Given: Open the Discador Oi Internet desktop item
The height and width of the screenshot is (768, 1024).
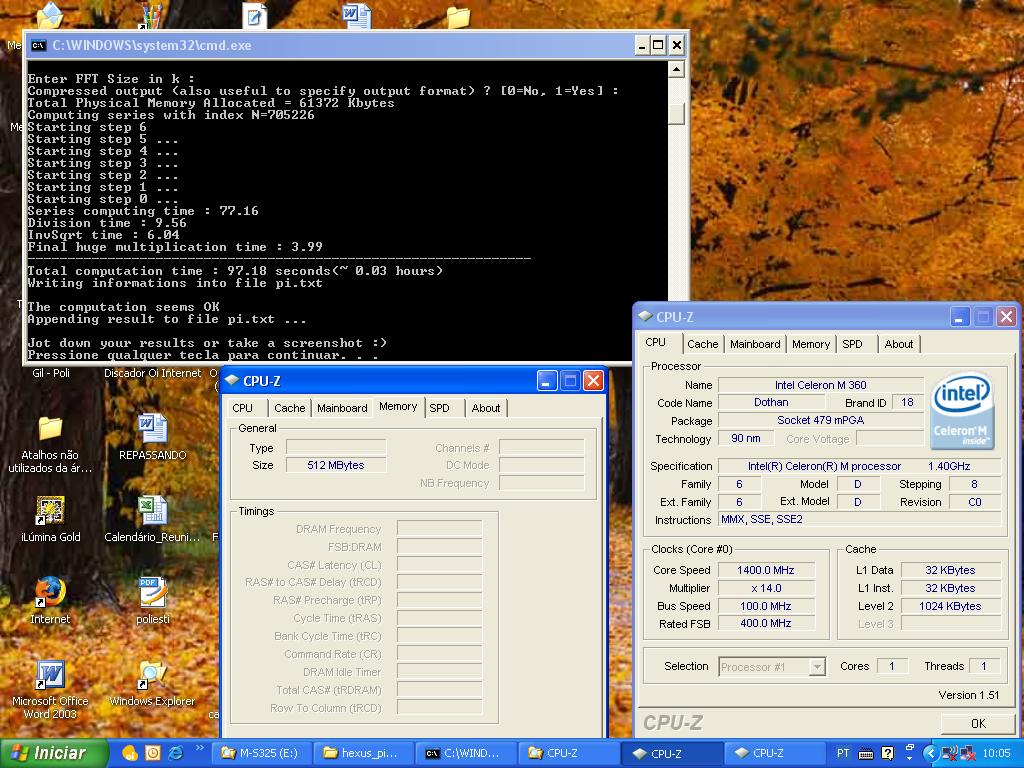Looking at the screenshot, I should (152, 373).
